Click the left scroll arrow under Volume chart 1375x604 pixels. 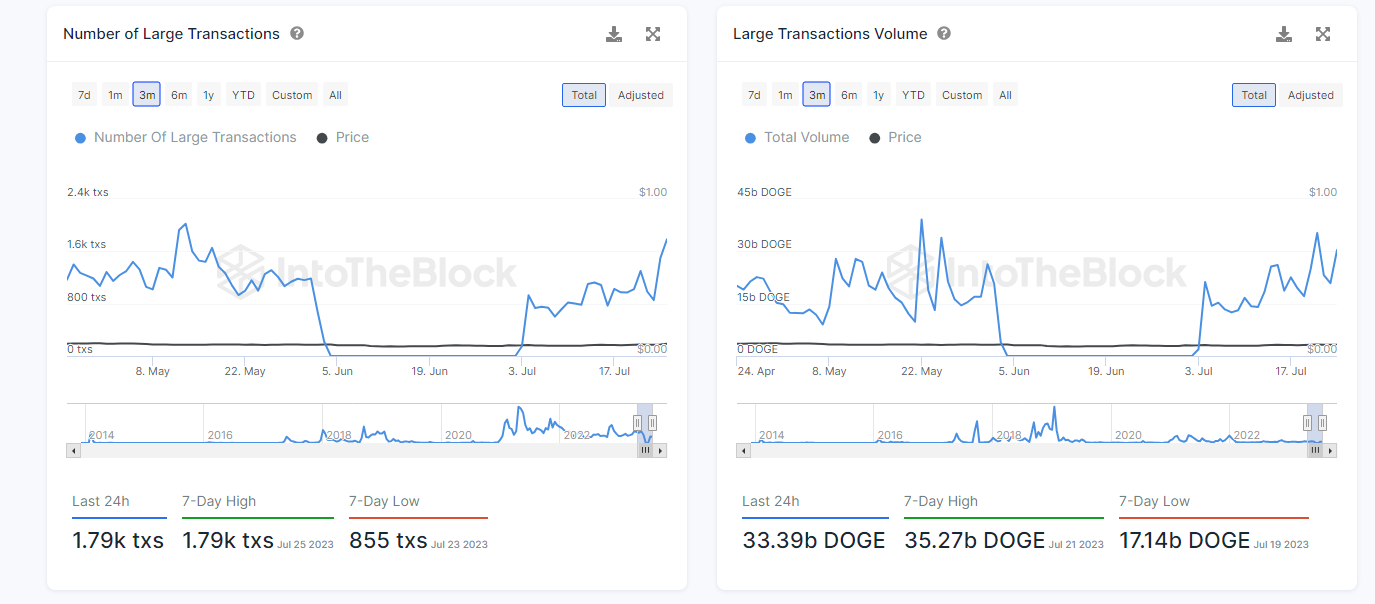[743, 450]
